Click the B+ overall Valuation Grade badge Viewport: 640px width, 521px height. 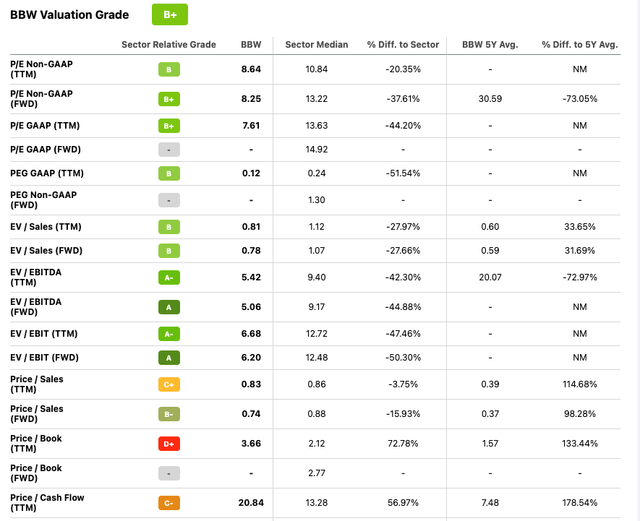point(170,15)
